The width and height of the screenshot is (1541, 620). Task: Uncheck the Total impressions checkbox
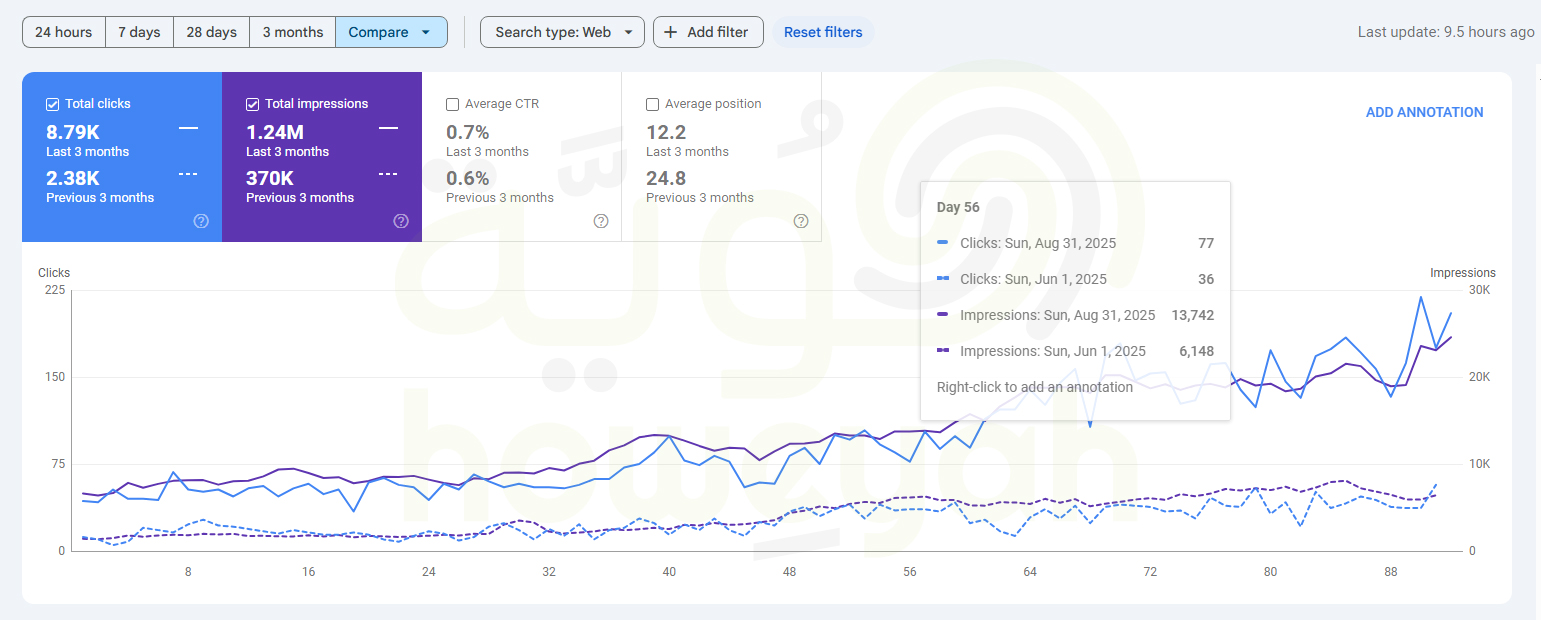click(x=253, y=104)
